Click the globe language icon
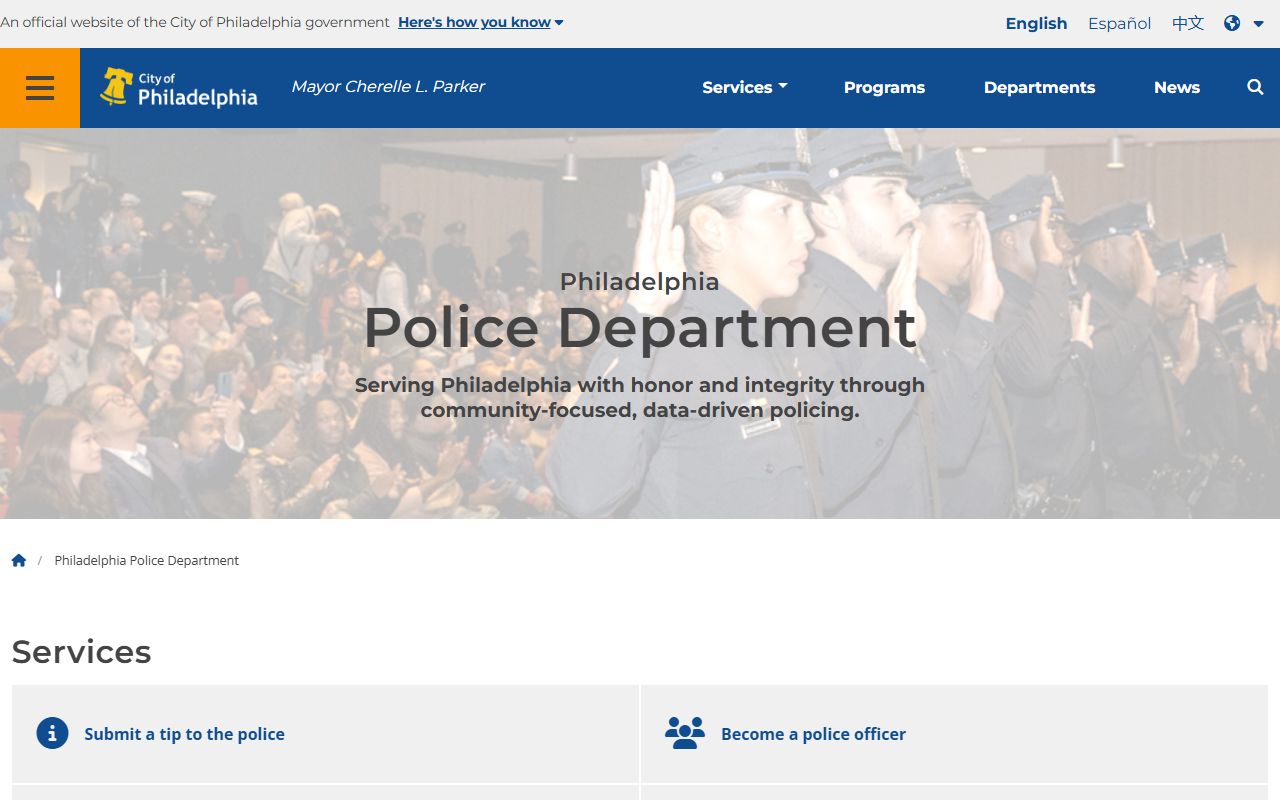 tap(1232, 23)
